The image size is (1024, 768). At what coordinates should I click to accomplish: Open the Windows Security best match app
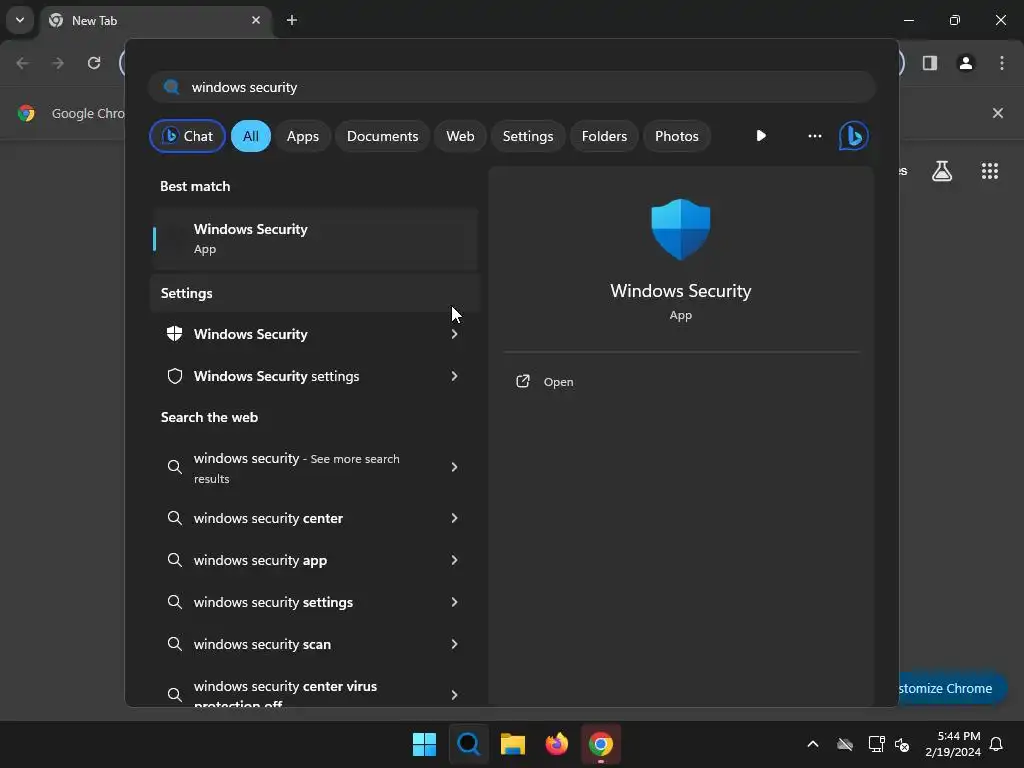click(x=315, y=239)
